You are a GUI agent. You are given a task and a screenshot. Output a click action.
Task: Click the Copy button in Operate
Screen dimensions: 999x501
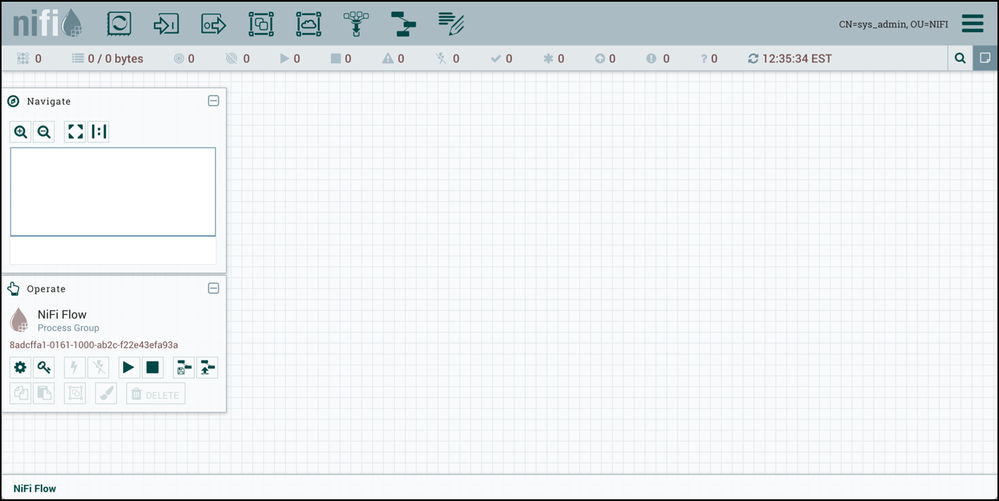coord(20,393)
